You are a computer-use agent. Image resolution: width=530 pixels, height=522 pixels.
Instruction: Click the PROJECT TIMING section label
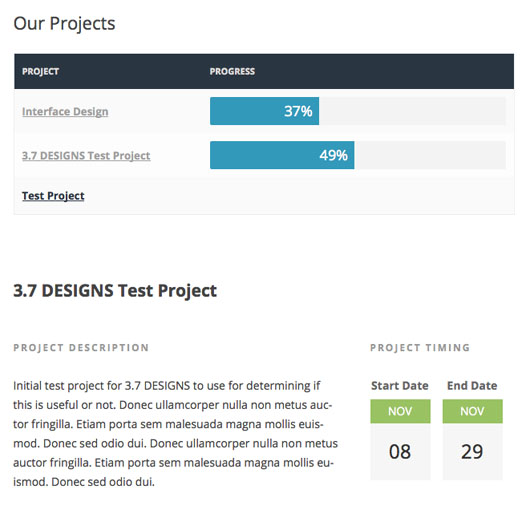pos(420,348)
